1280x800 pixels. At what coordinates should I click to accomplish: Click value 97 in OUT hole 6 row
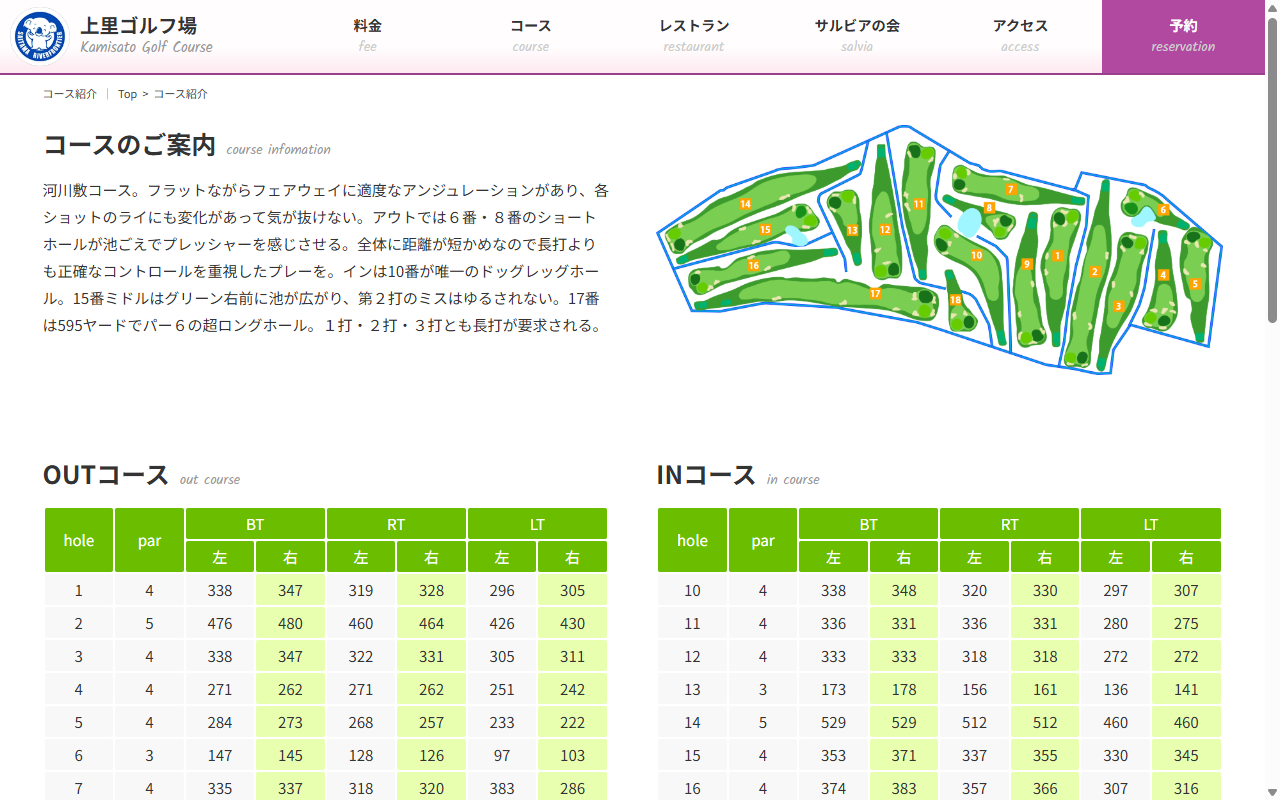pos(502,755)
